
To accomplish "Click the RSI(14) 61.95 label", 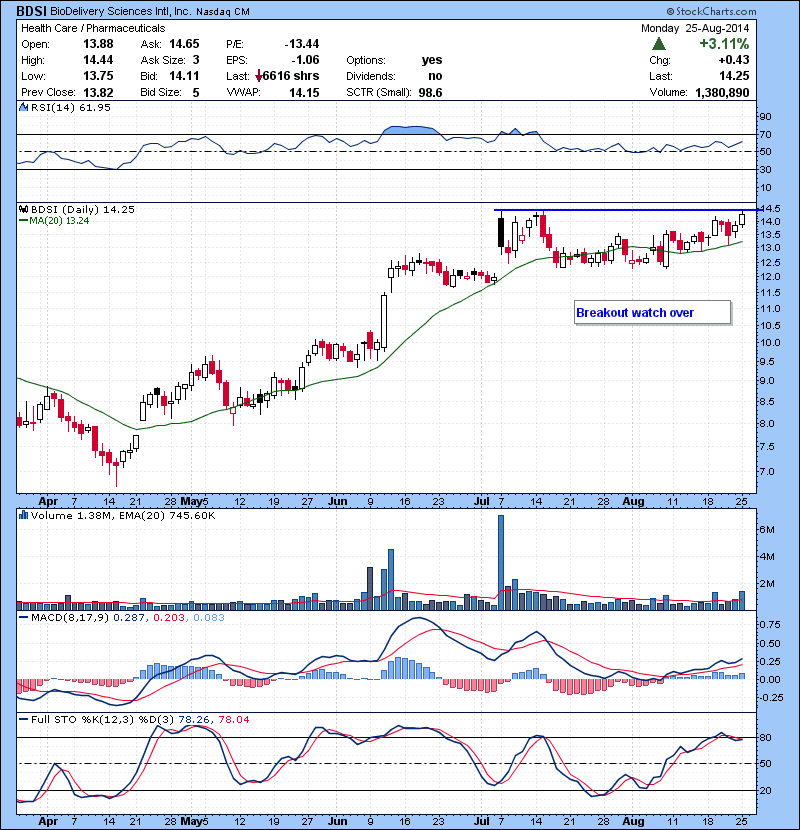I will [71, 107].
